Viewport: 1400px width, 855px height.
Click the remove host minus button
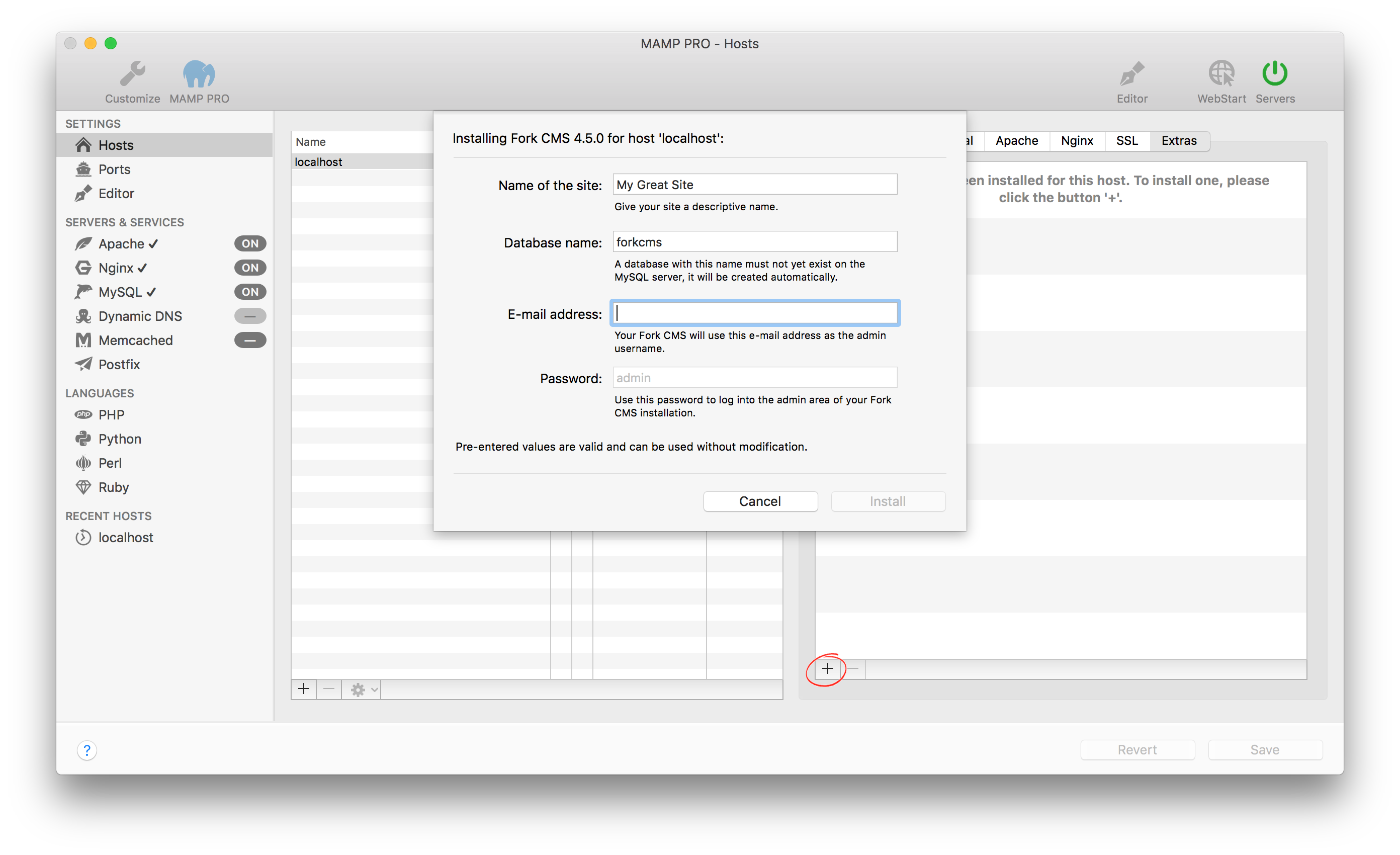[x=329, y=689]
